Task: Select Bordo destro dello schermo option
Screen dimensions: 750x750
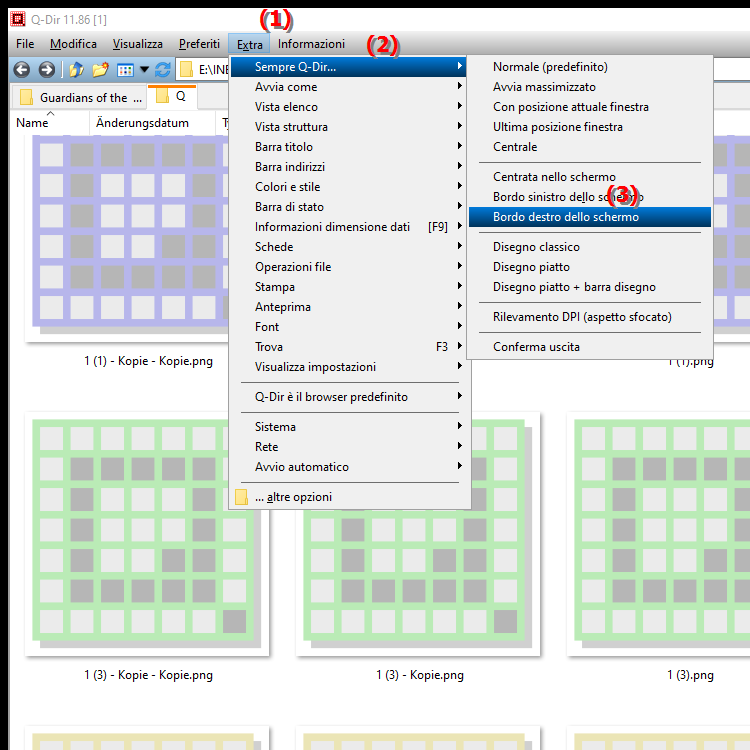Action: pyautogui.click(x=590, y=217)
